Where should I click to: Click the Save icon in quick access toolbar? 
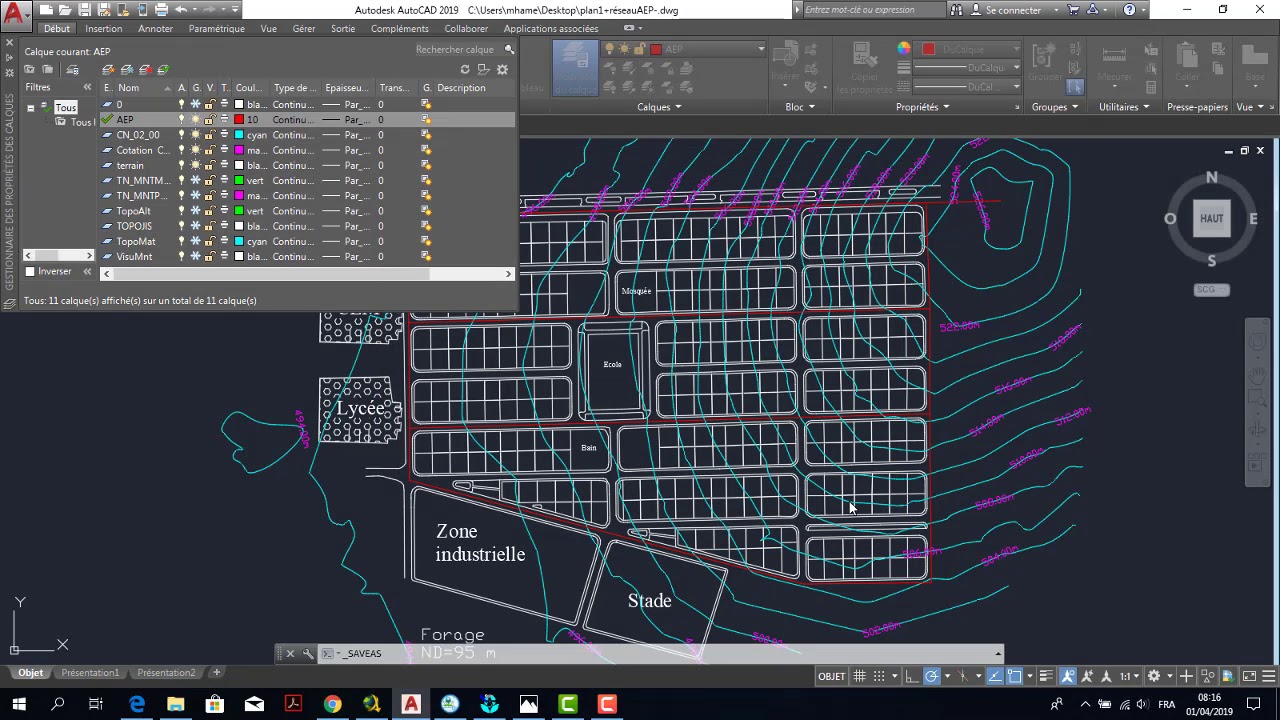point(85,10)
